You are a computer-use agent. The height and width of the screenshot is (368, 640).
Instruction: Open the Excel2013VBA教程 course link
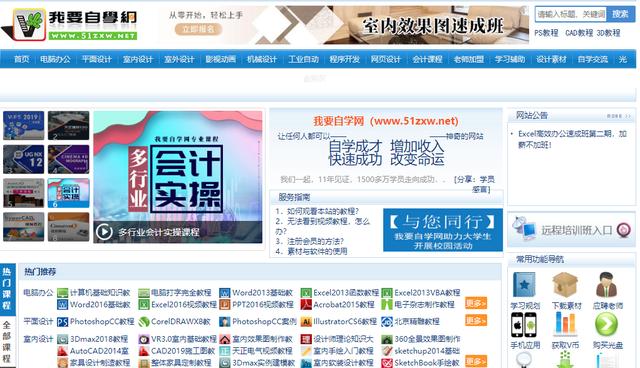(427, 293)
